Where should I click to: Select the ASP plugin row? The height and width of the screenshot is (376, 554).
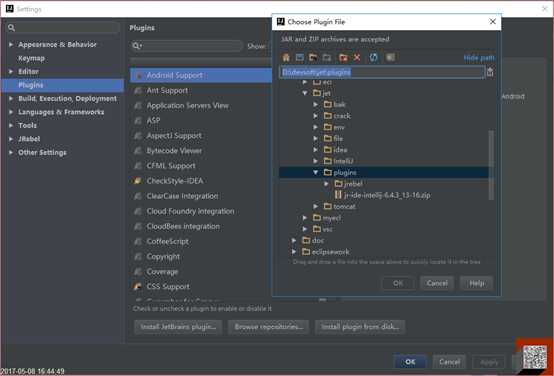201,121
